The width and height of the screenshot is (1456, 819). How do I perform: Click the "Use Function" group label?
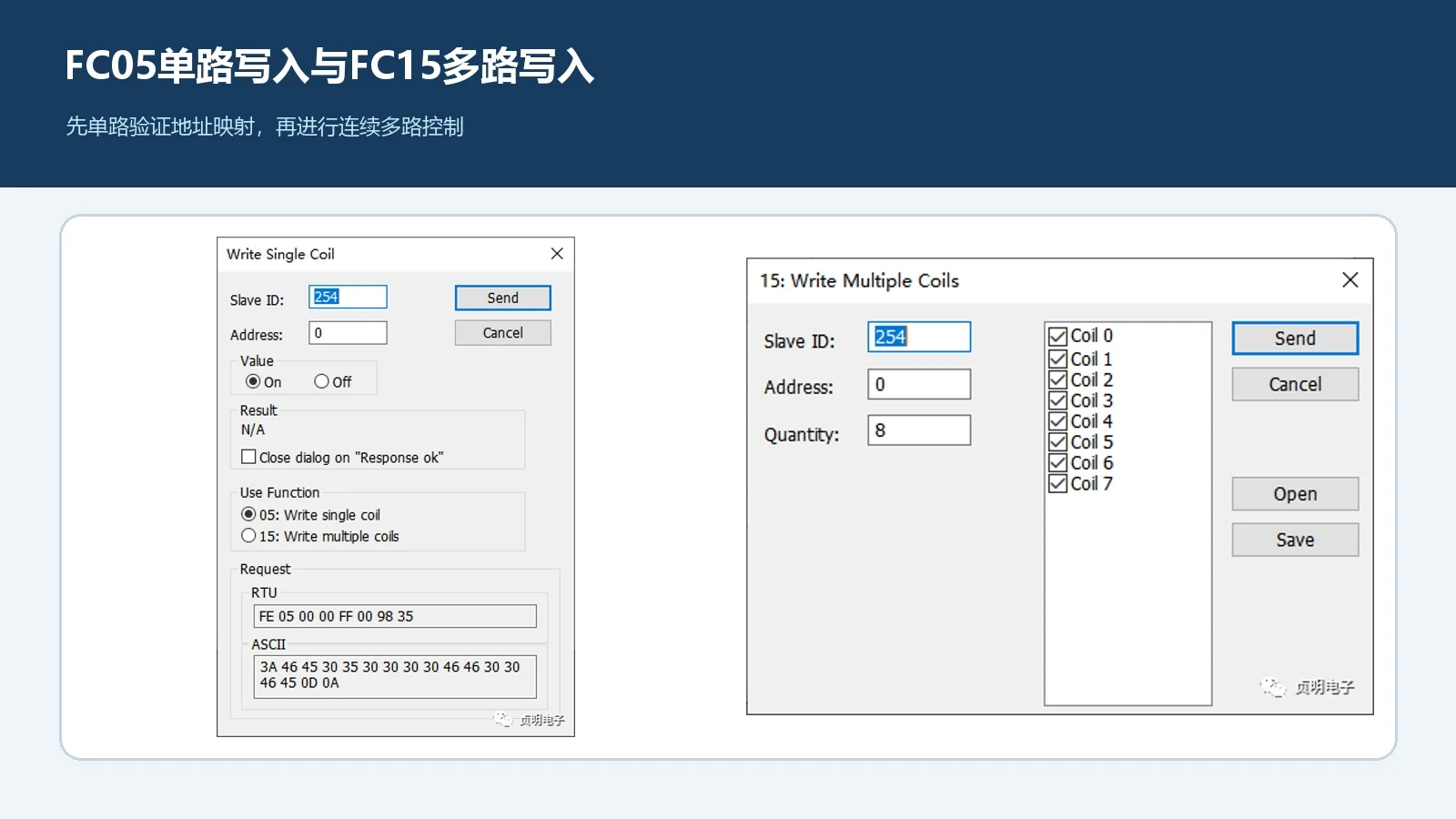tap(279, 492)
